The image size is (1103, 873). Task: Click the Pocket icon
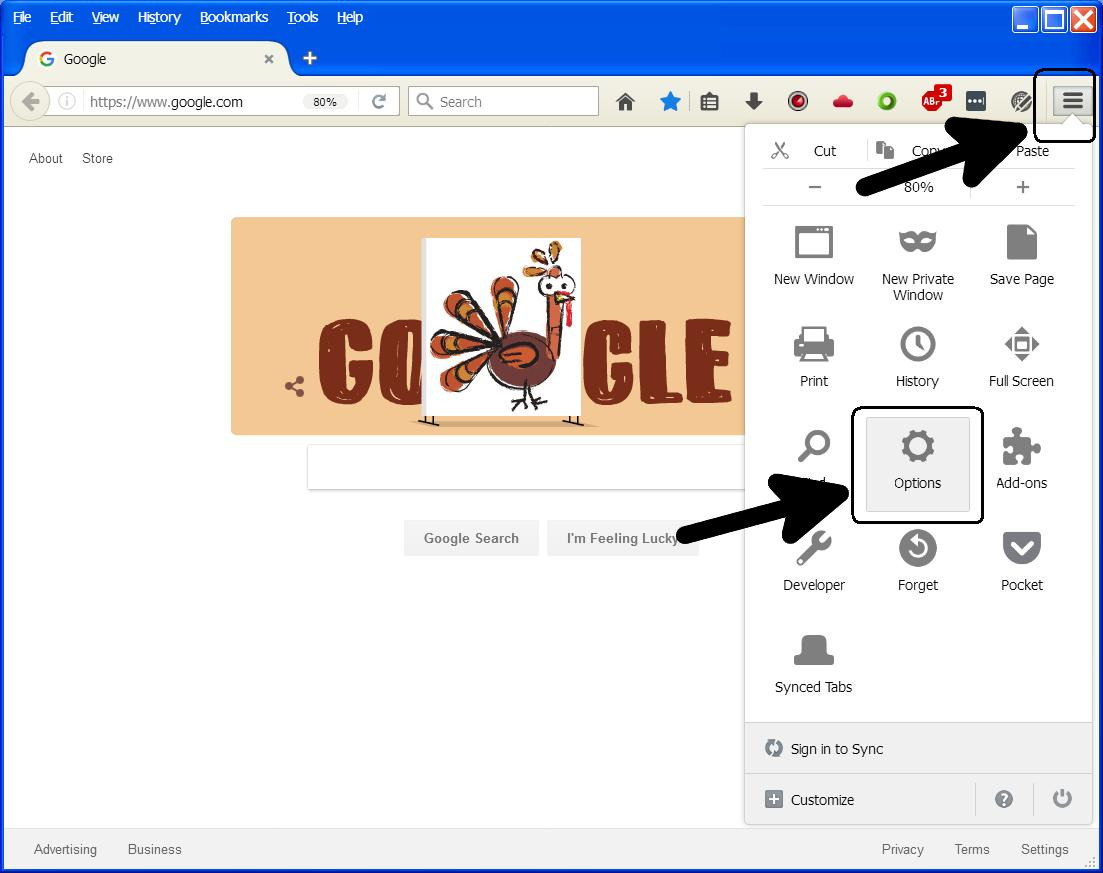coord(1021,549)
